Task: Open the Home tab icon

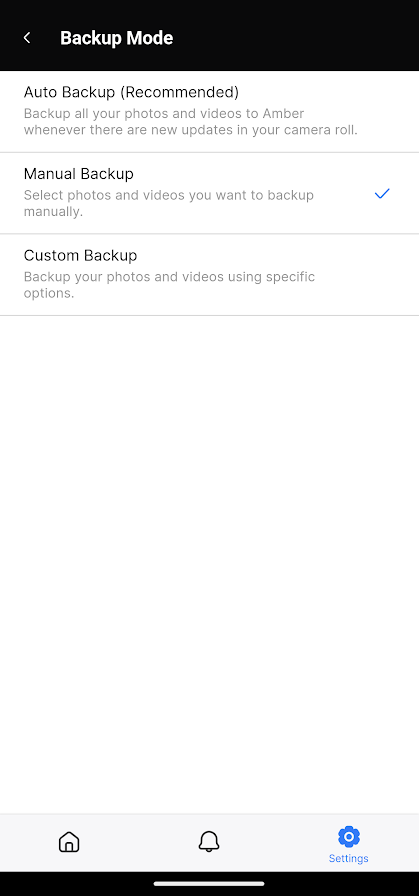Action: 69,842
